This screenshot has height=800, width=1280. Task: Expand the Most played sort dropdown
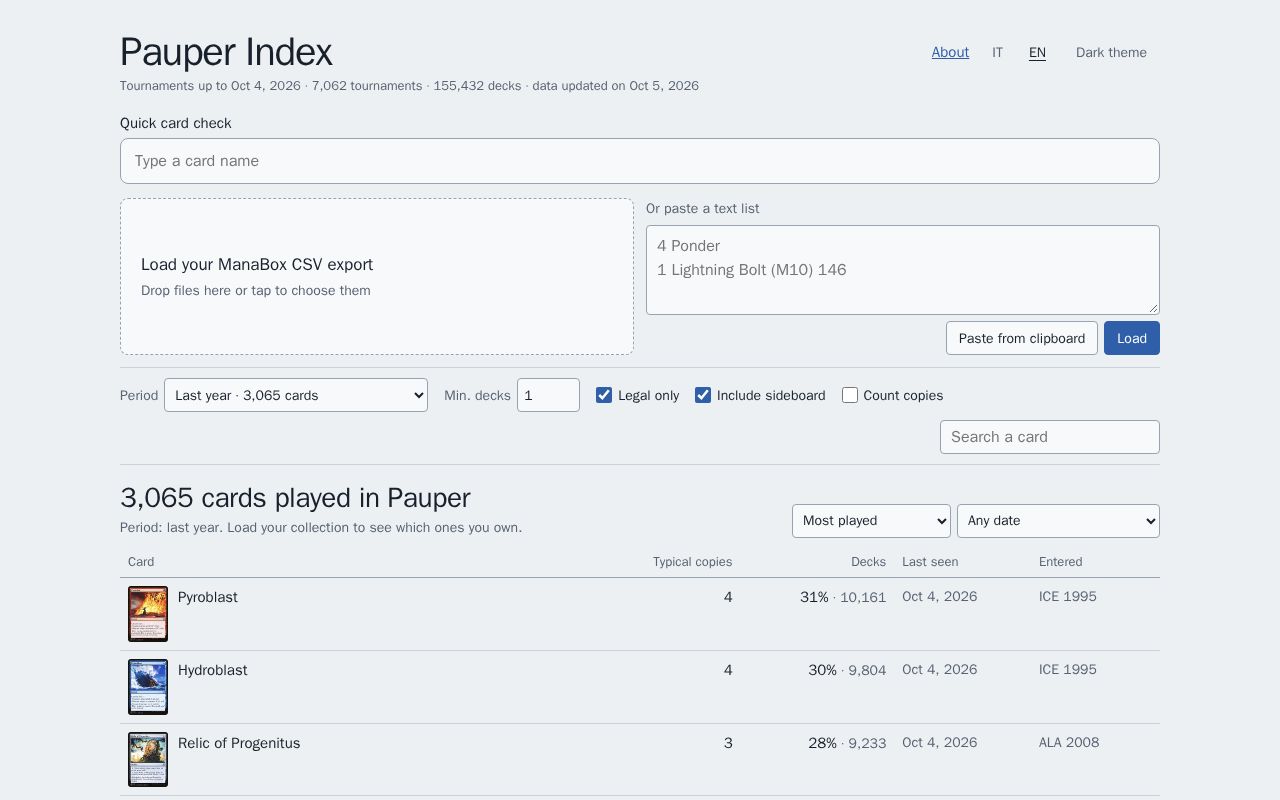pos(871,521)
